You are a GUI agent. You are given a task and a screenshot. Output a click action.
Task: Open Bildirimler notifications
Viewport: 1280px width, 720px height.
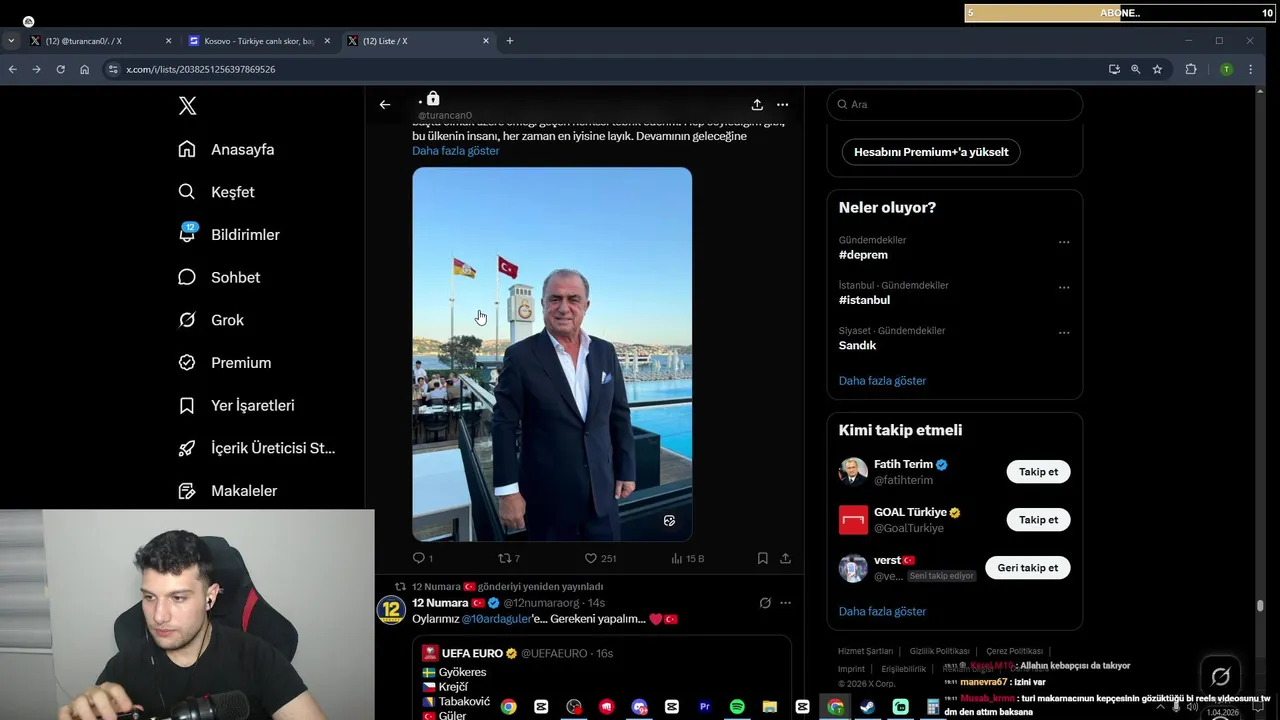(x=229, y=234)
